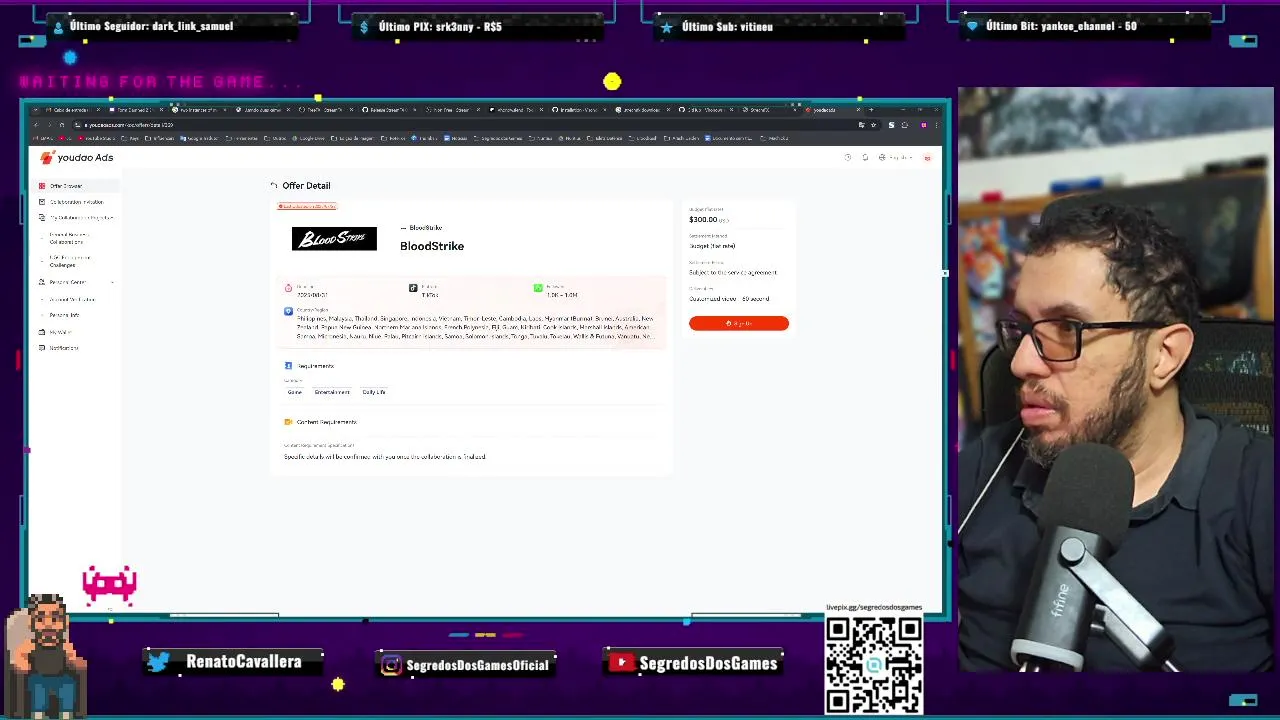The height and width of the screenshot is (720, 1280).
Task: Open Personal Info in the sidebar
Action: coord(64,315)
